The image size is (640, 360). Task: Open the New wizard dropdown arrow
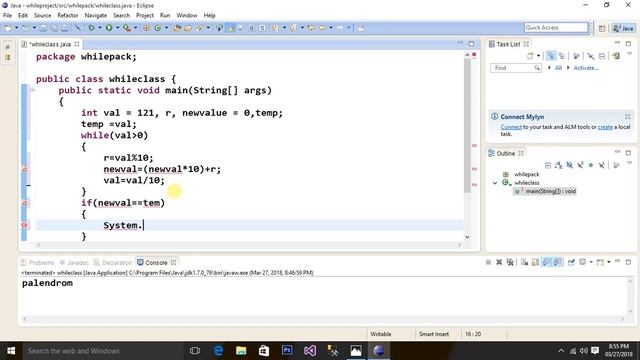tap(16, 28)
